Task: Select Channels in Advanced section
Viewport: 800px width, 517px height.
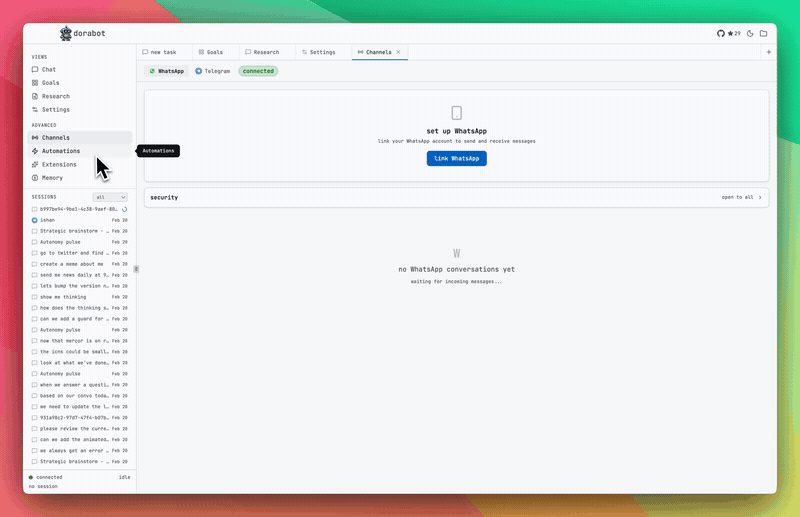Action: [x=80, y=138]
